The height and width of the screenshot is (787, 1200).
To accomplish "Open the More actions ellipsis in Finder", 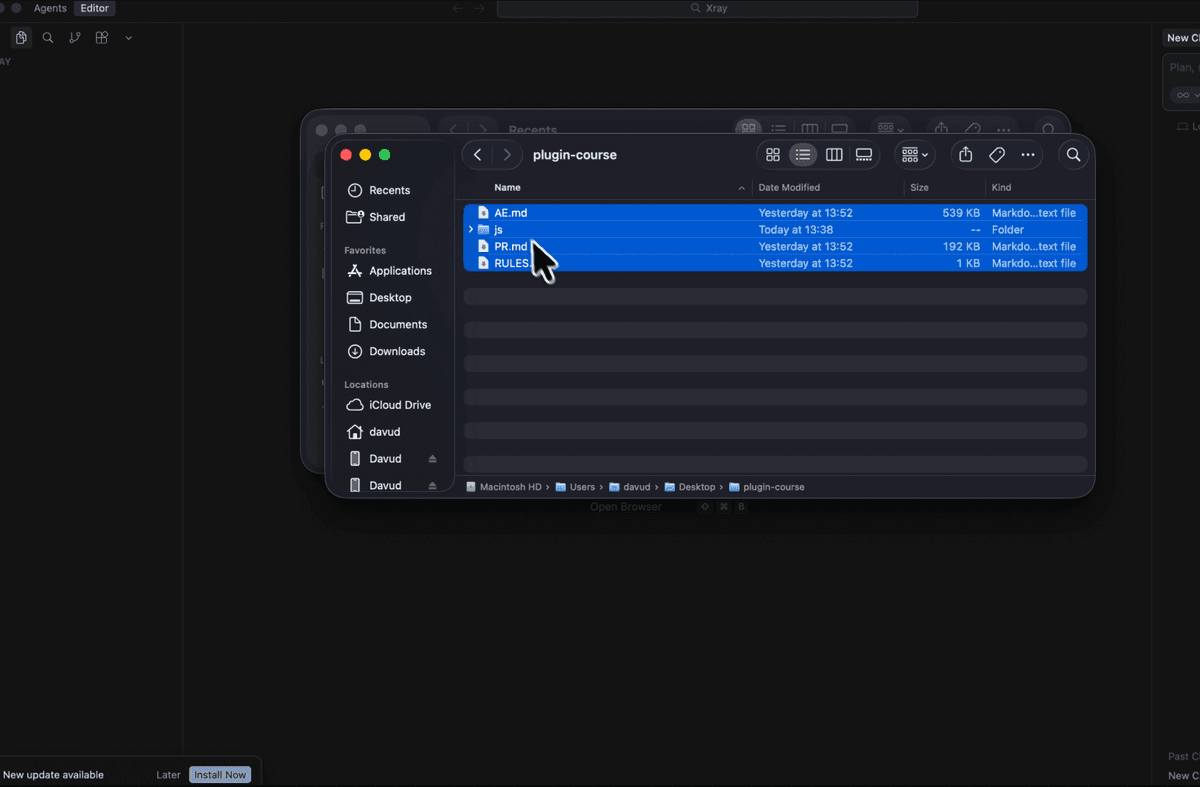I will coord(1028,155).
